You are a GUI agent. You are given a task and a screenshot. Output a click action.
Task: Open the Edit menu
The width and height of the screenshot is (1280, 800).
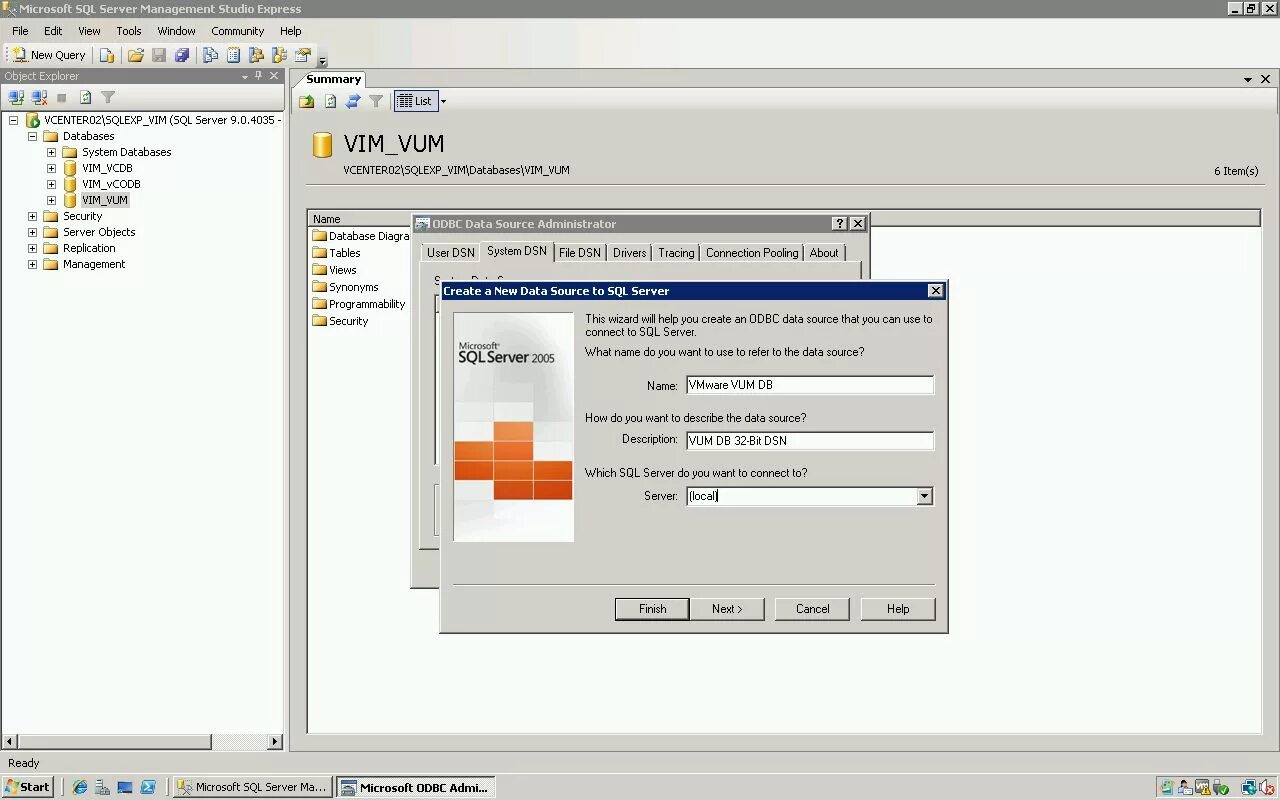53,31
